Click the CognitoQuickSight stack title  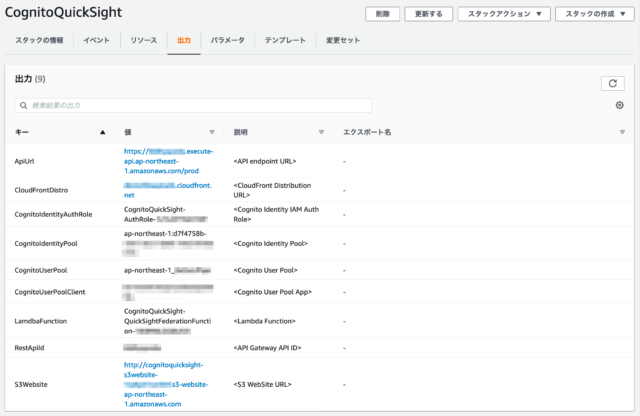[x=63, y=13]
